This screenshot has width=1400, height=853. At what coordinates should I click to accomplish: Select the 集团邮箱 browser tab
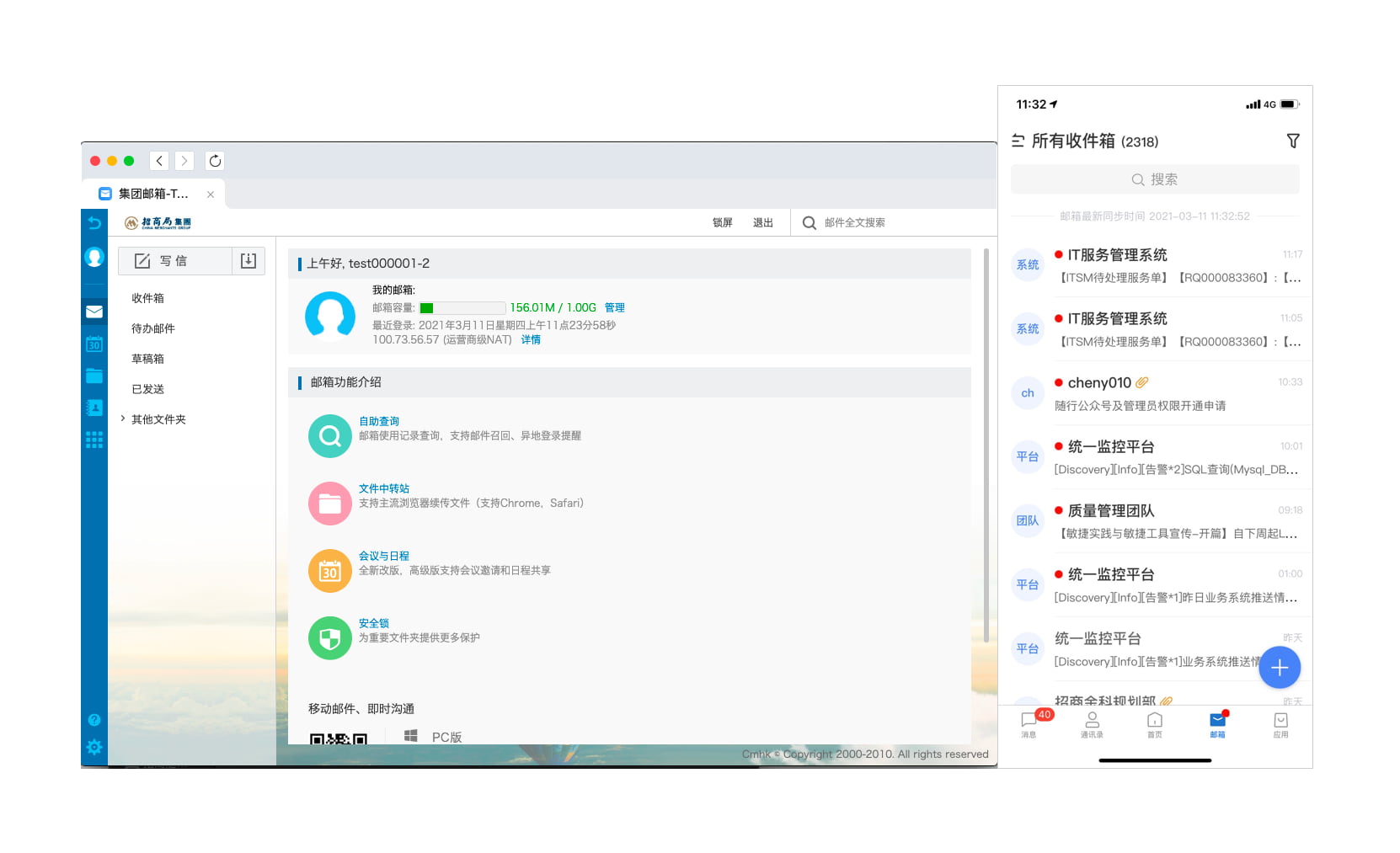[x=153, y=194]
